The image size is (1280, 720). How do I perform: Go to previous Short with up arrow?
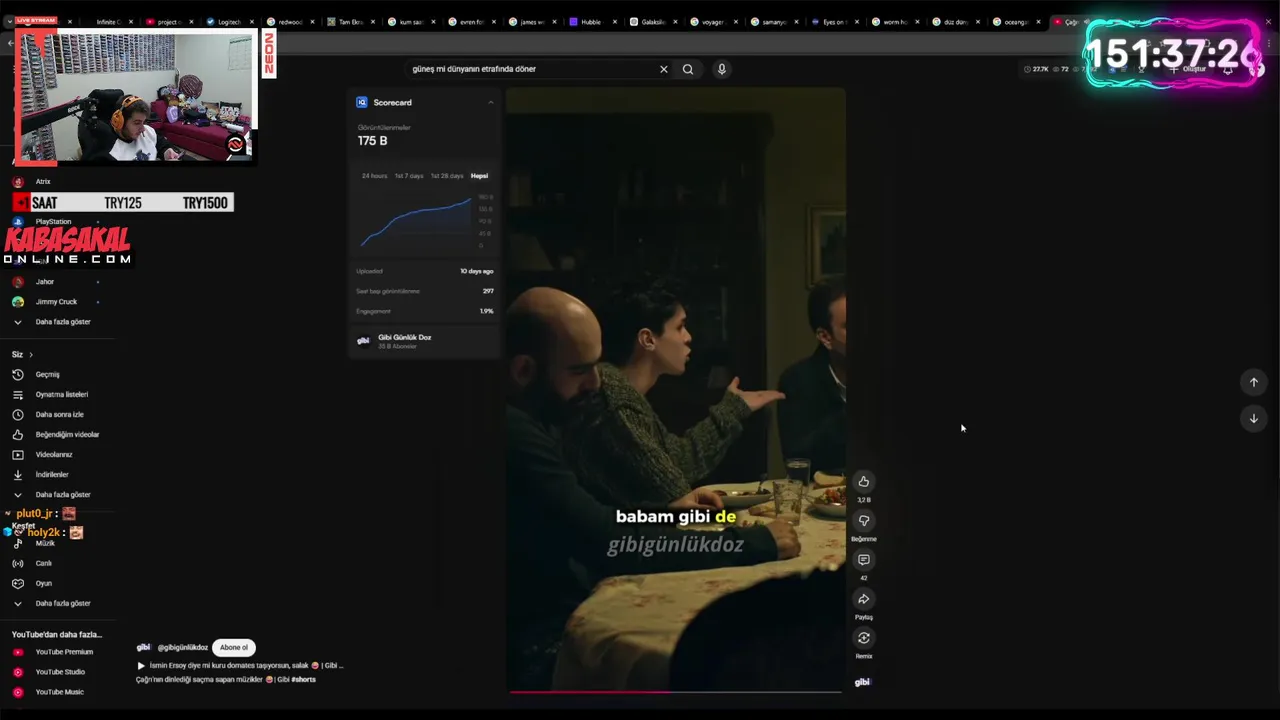click(x=1253, y=382)
